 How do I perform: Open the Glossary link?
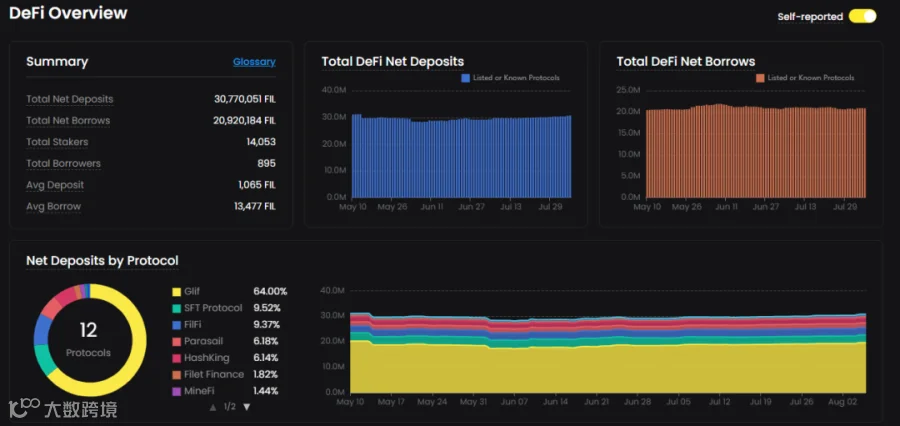[x=254, y=62]
